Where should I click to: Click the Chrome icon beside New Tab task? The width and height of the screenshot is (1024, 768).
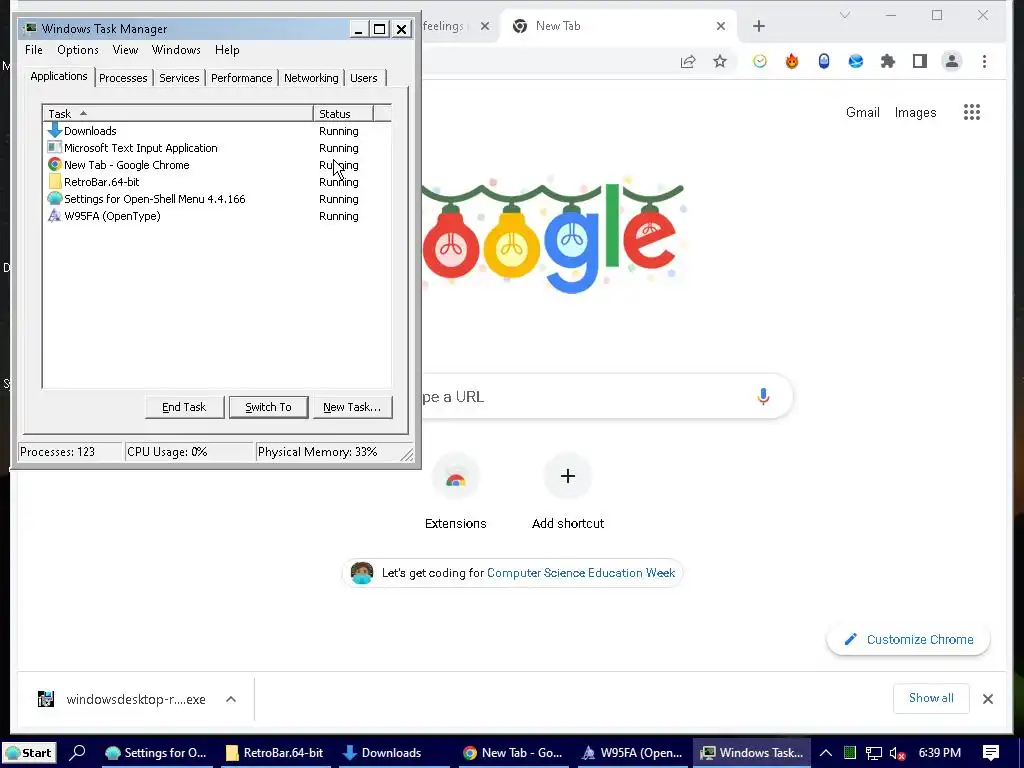coord(55,165)
